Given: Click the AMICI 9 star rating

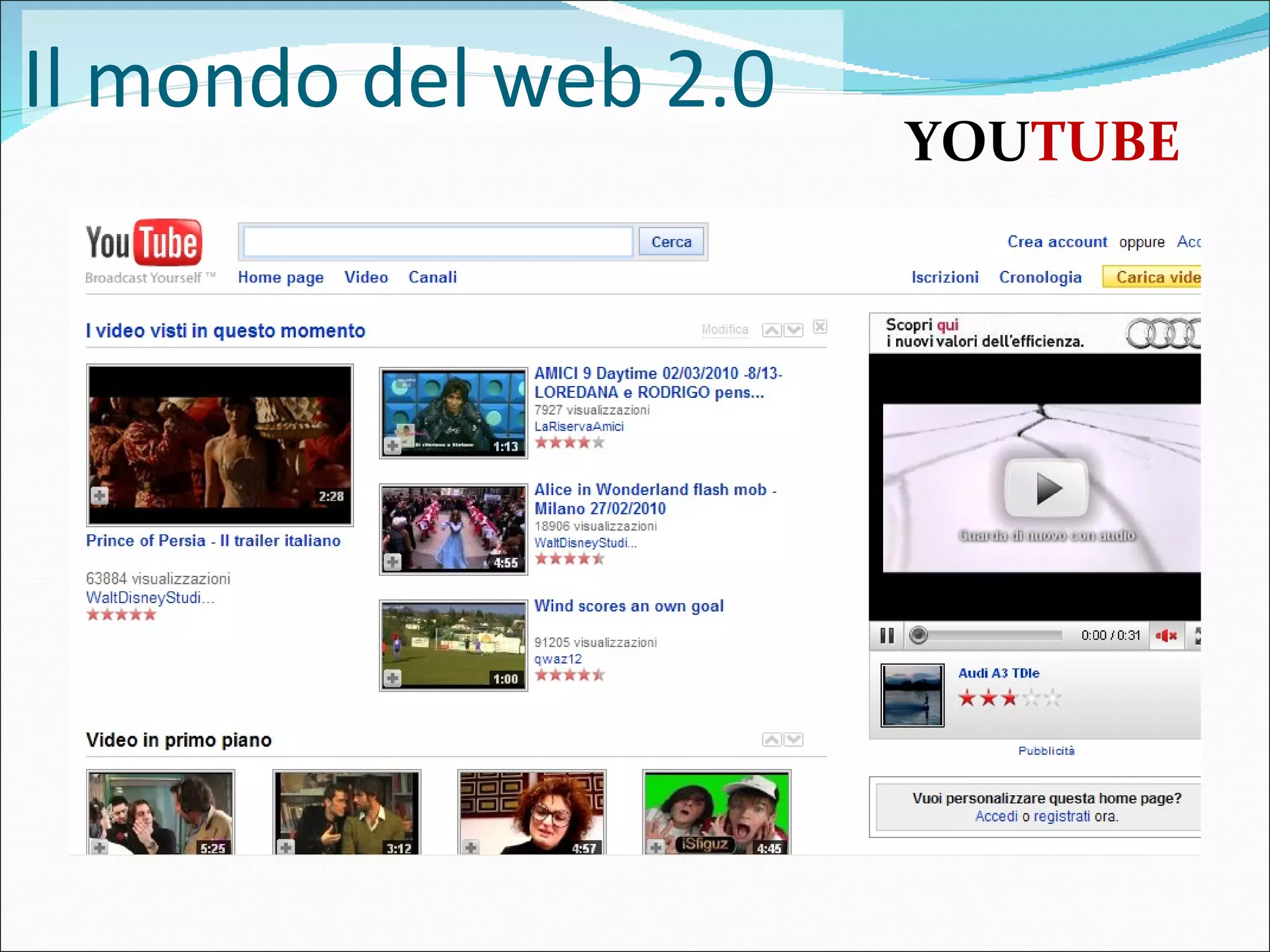Looking at the screenshot, I should click(x=570, y=443).
